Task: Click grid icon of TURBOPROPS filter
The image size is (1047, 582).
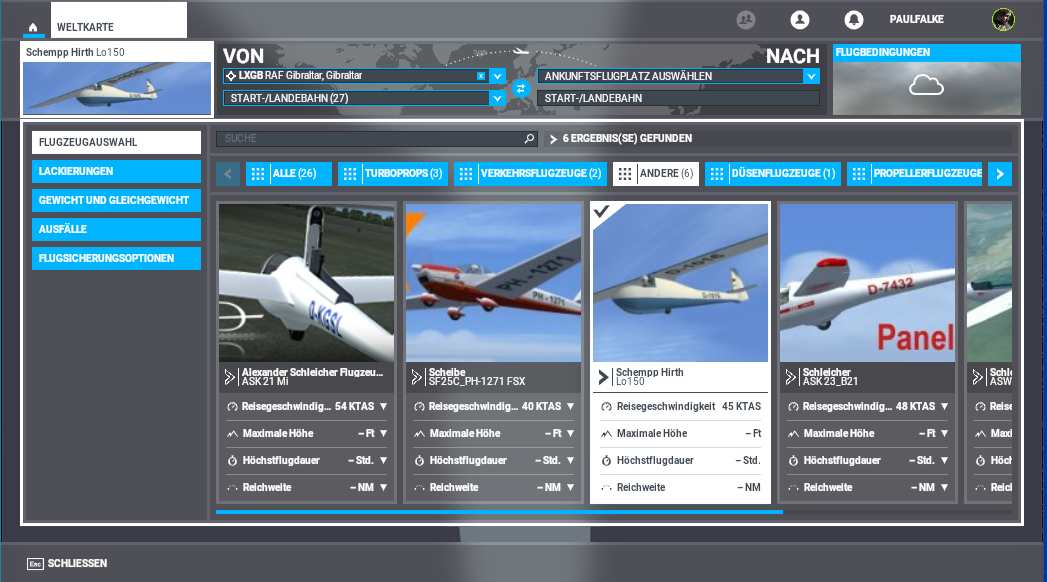Action: (350, 174)
